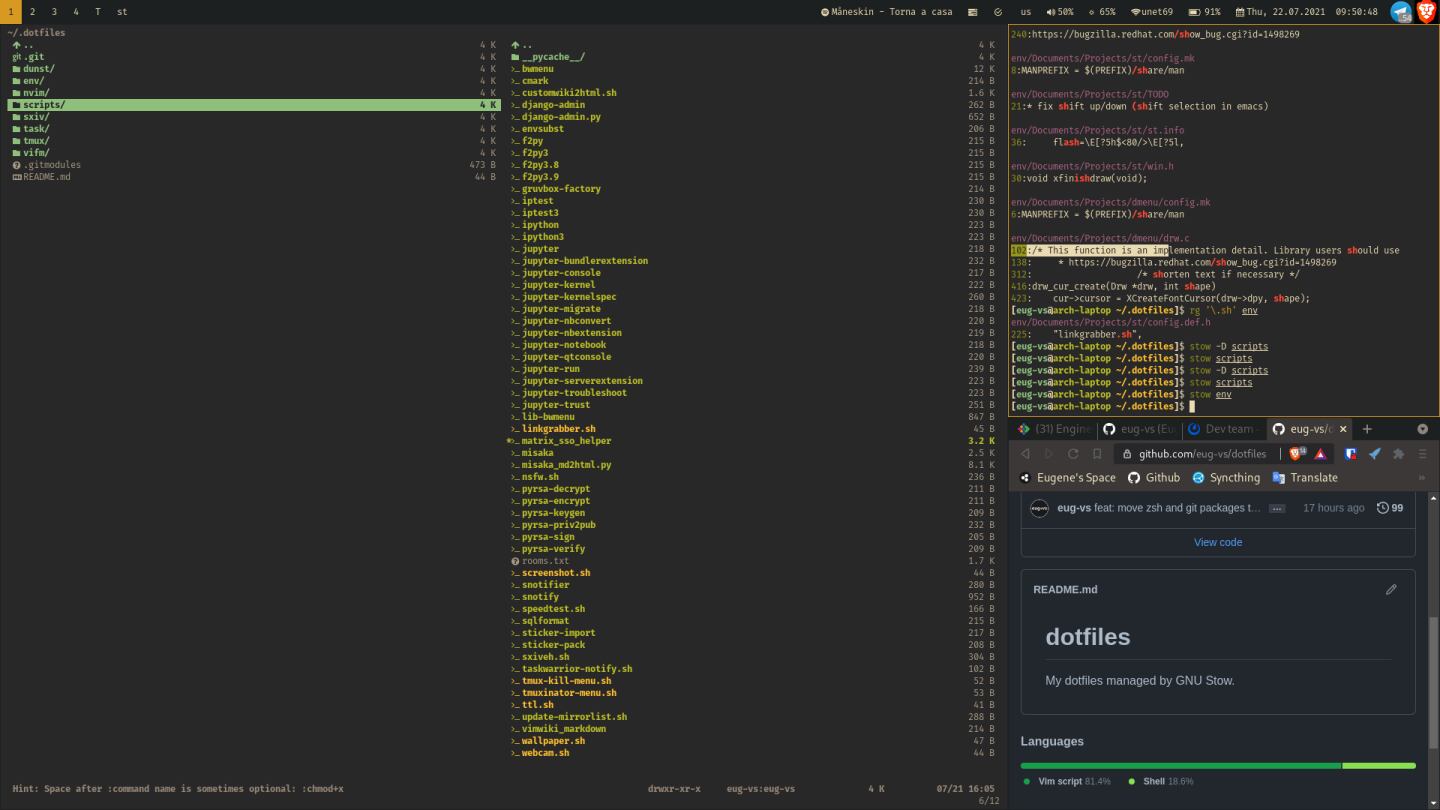The width and height of the screenshot is (1440, 810).
Task: Click the Brave Rewards triangle icon
Action: coord(1318,453)
